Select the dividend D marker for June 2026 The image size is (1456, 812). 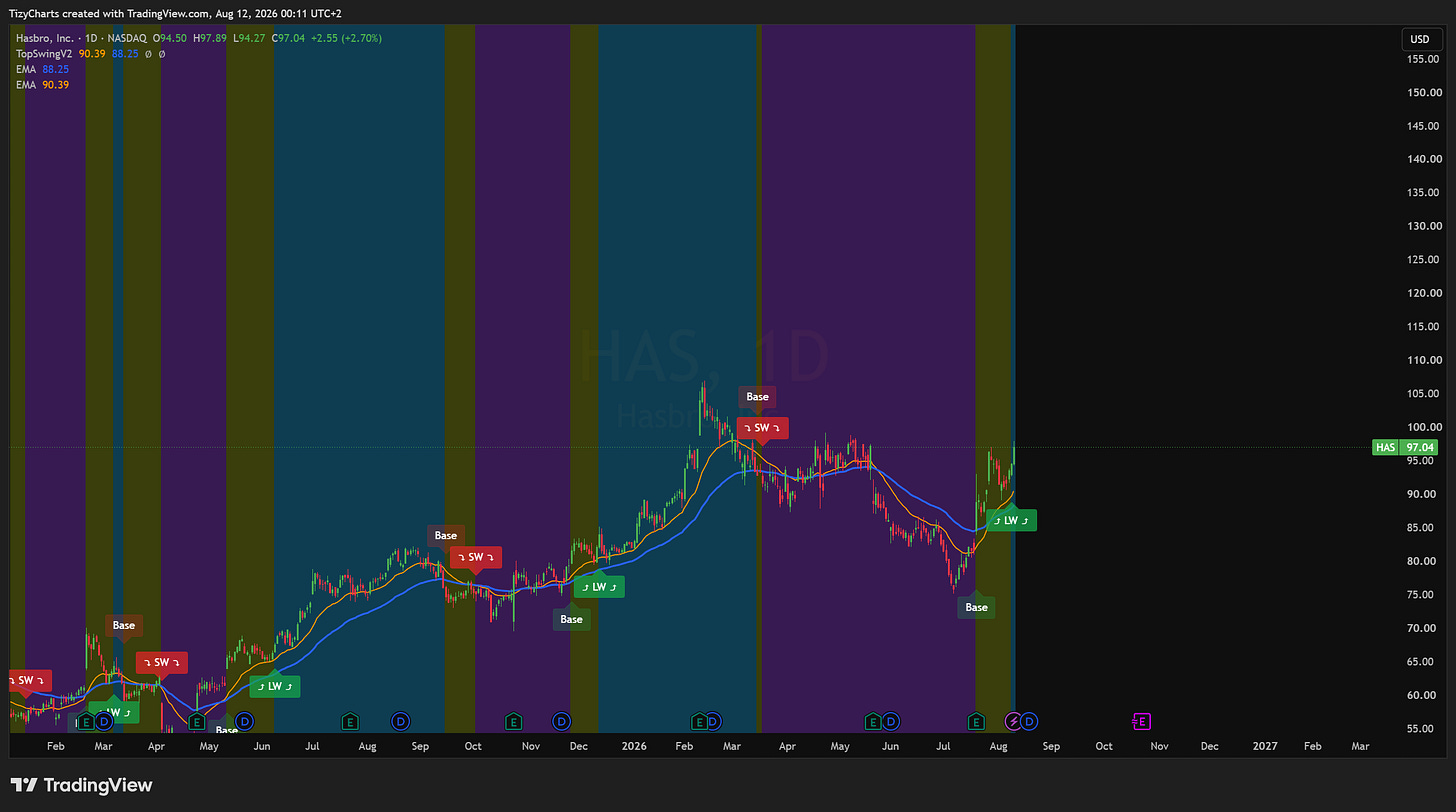891,721
